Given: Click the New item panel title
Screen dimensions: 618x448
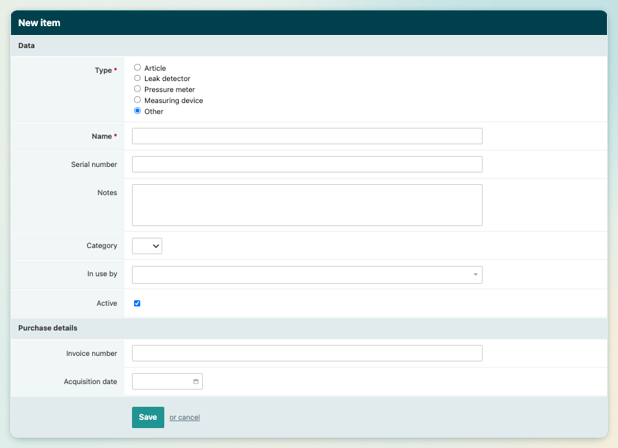Looking at the screenshot, I should pyautogui.click(x=39, y=22).
